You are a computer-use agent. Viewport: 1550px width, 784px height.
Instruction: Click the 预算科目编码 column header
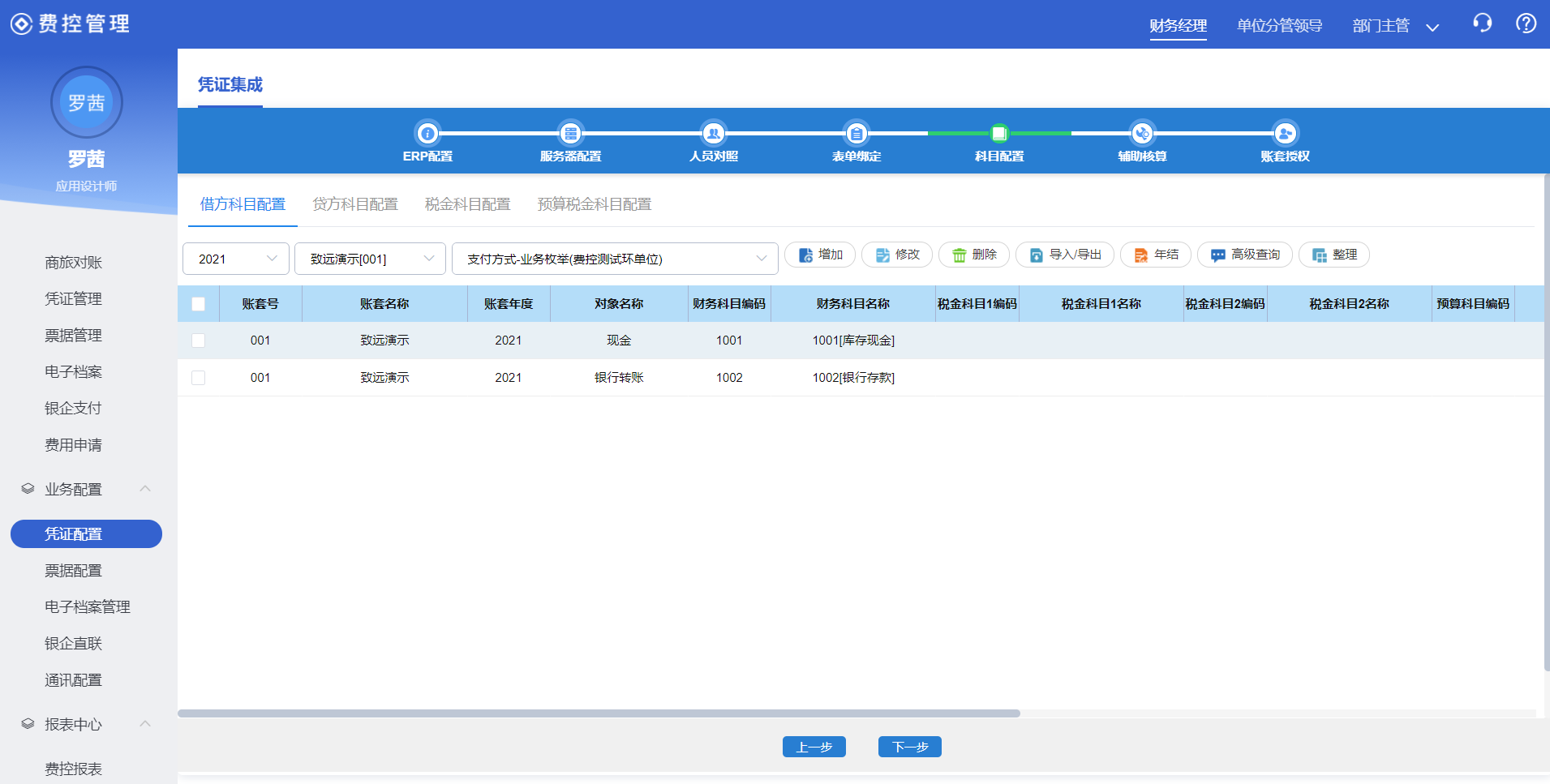(1473, 304)
